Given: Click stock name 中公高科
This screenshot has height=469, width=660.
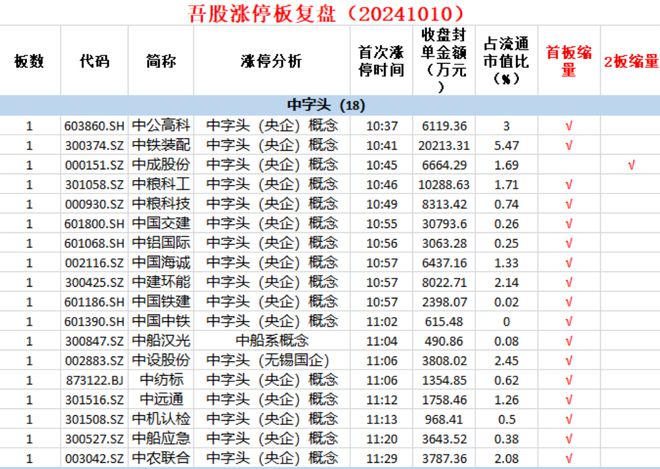Looking at the screenshot, I should (161, 125).
